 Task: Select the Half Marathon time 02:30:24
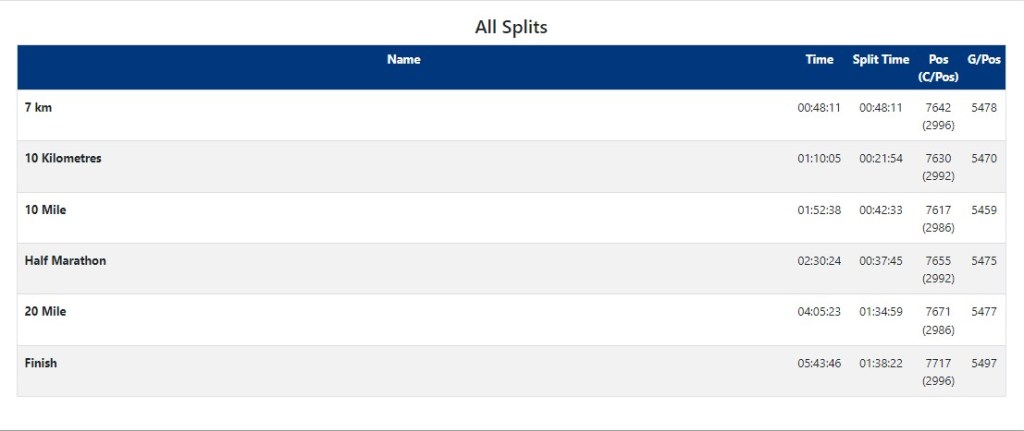[819, 261]
